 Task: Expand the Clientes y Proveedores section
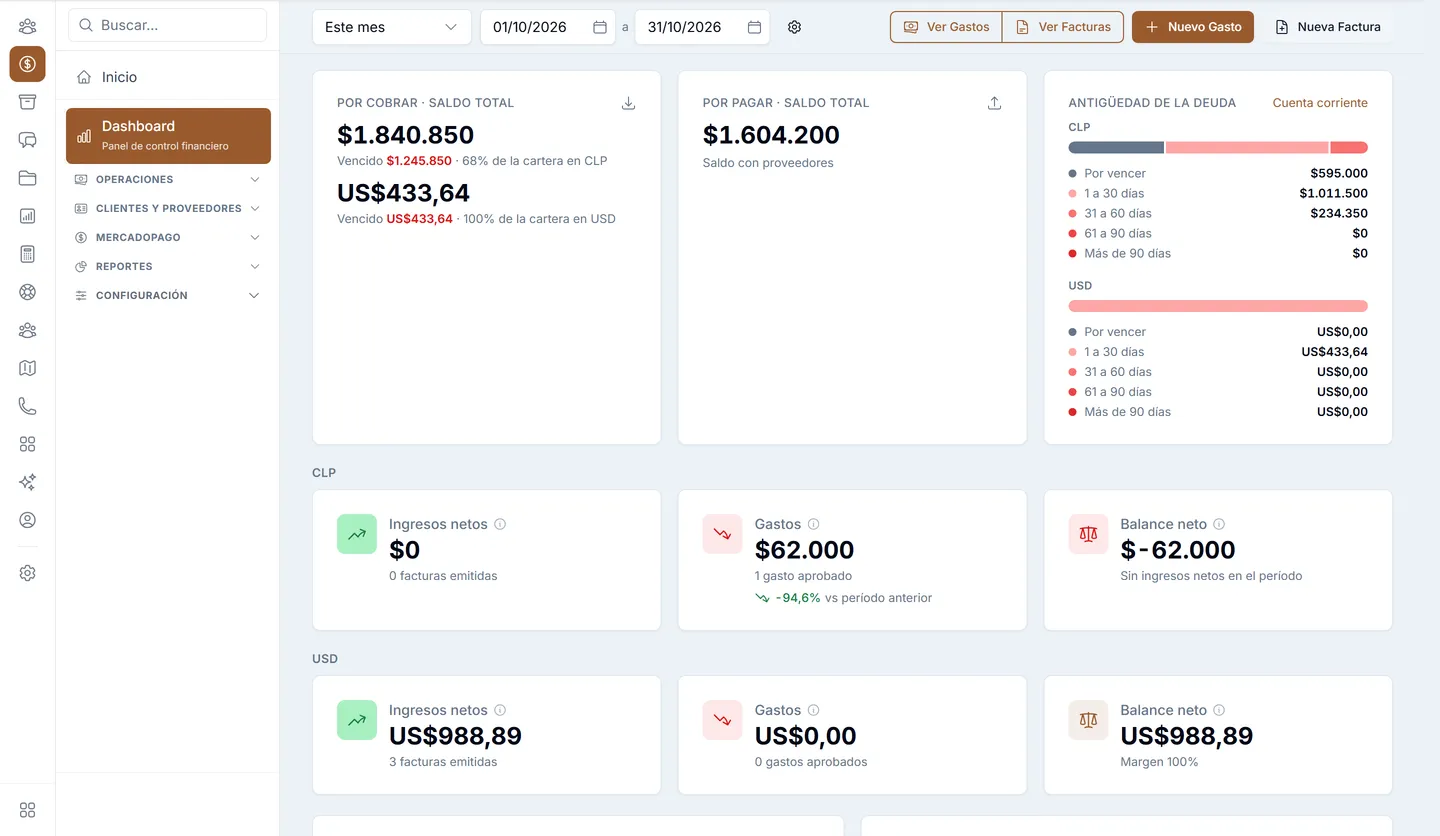click(x=168, y=209)
